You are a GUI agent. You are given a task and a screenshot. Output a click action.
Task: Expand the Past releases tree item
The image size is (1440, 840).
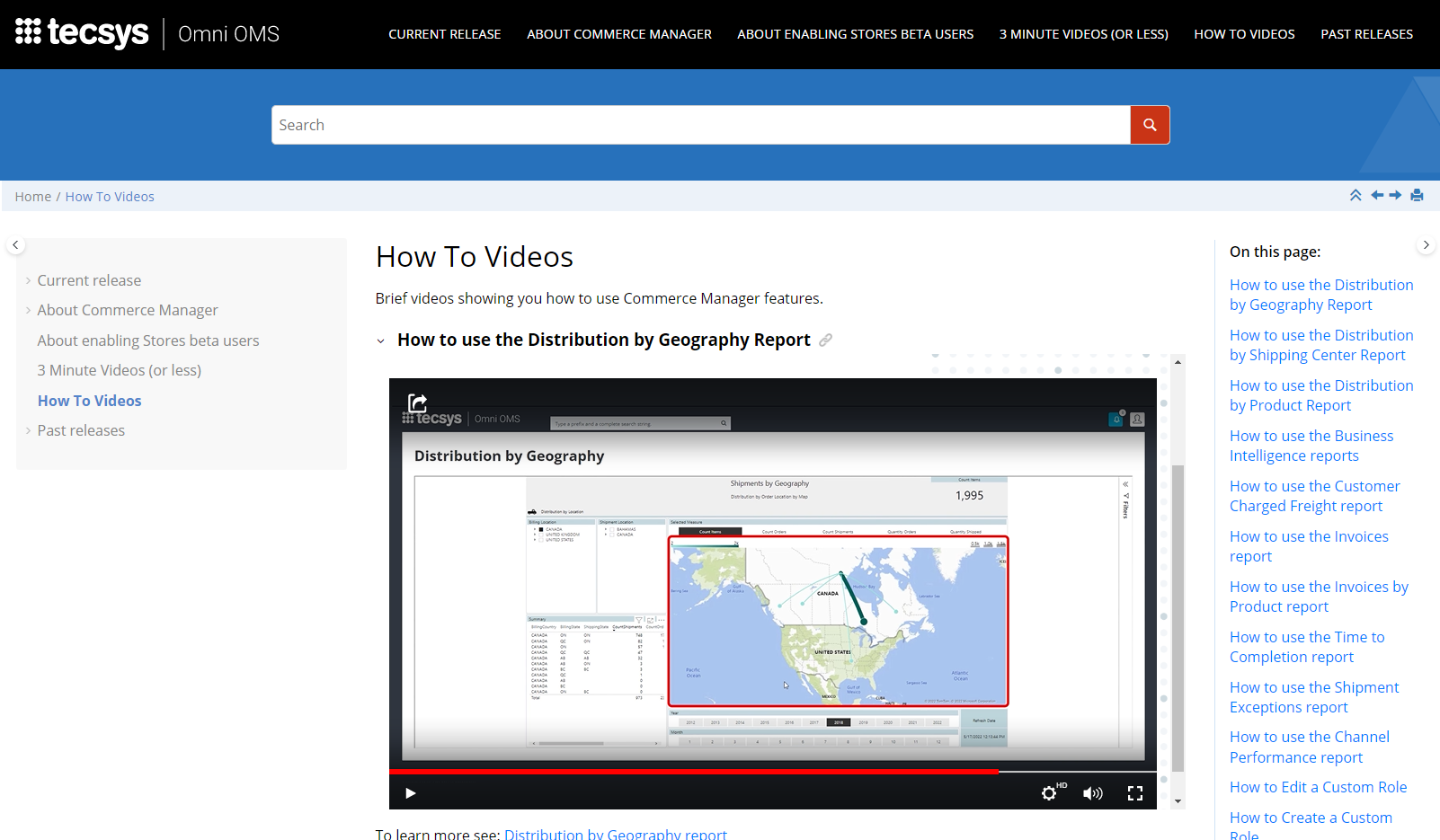(x=29, y=431)
